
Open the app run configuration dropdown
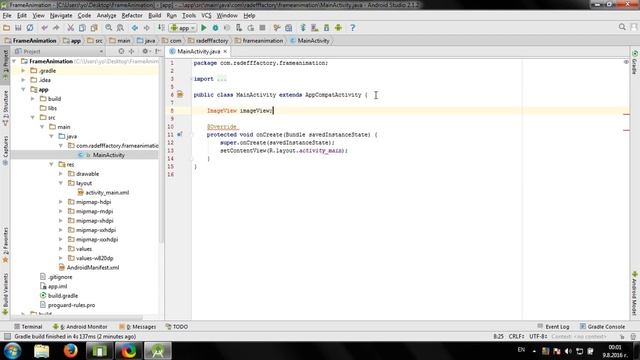183,28
